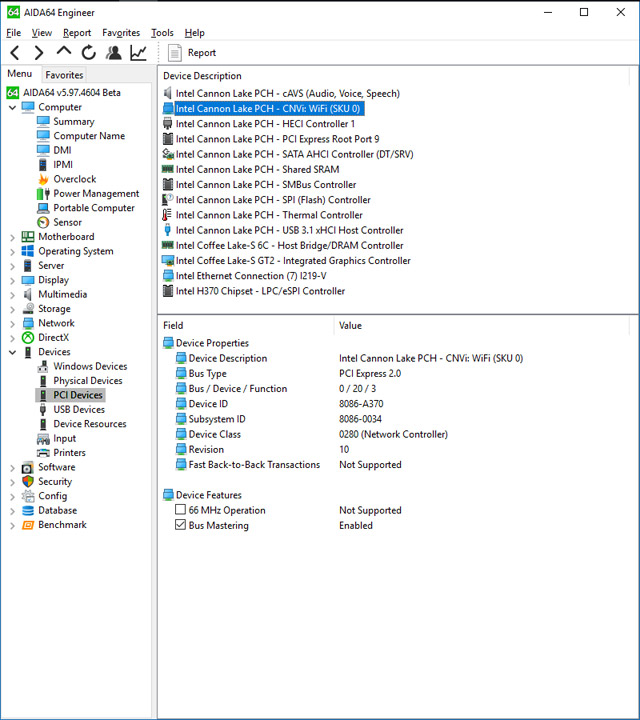The image size is (640, 720).
Task: Open the user profile toolbar icon
Action: tap(113, 53)
